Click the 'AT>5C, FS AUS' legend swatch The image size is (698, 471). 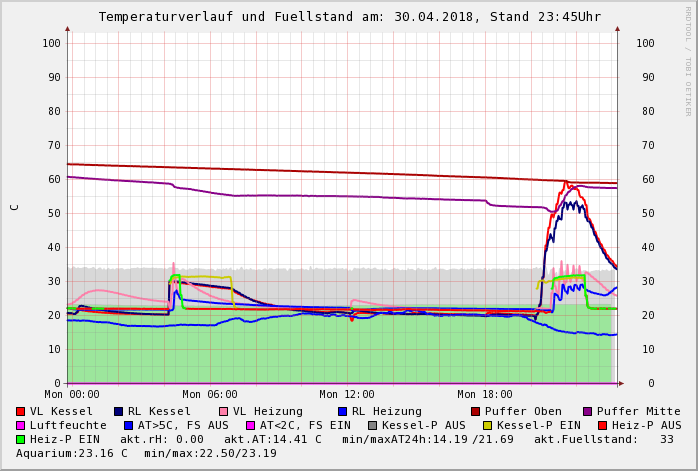126,425
